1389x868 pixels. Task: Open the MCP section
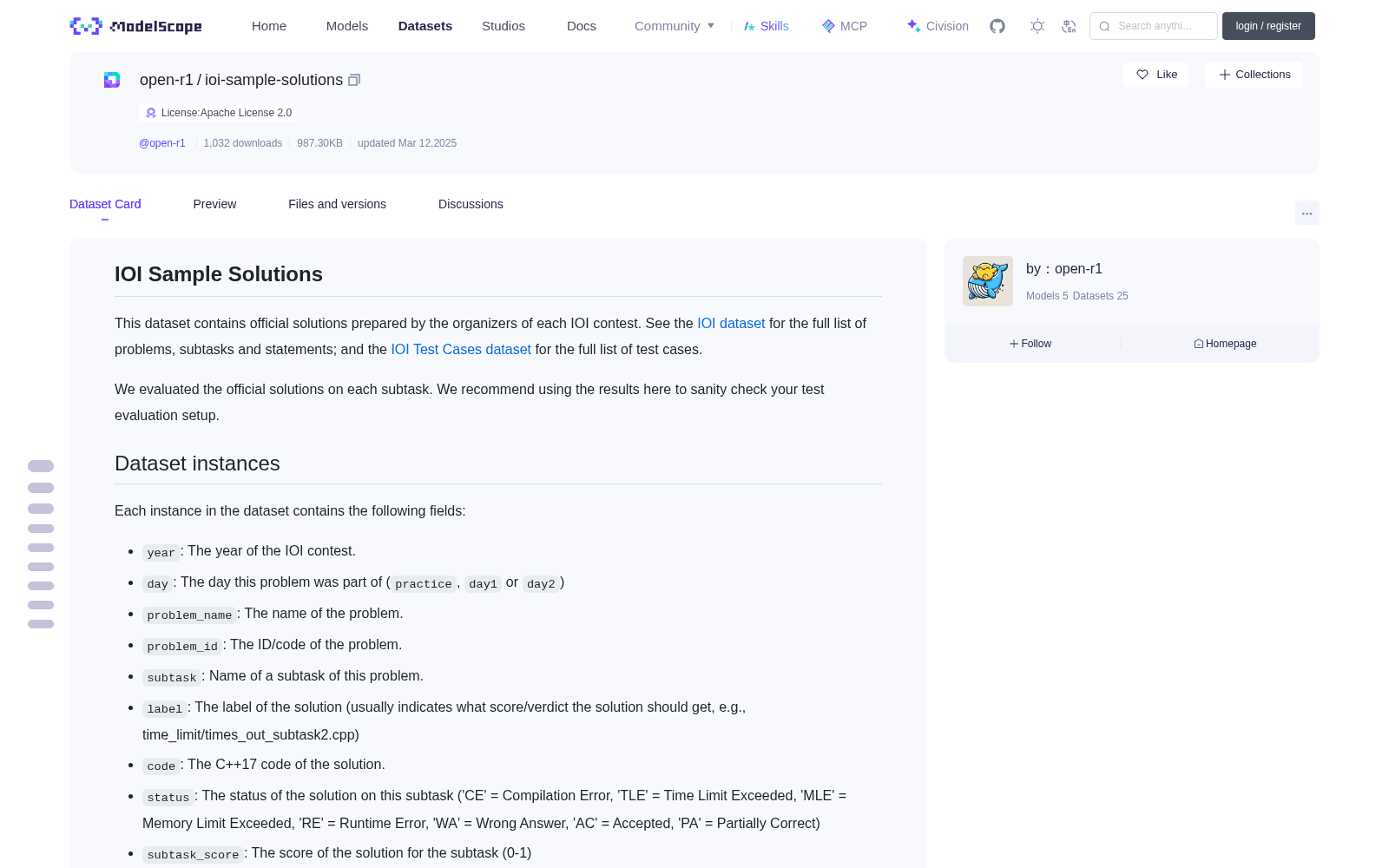pos(844,26)
